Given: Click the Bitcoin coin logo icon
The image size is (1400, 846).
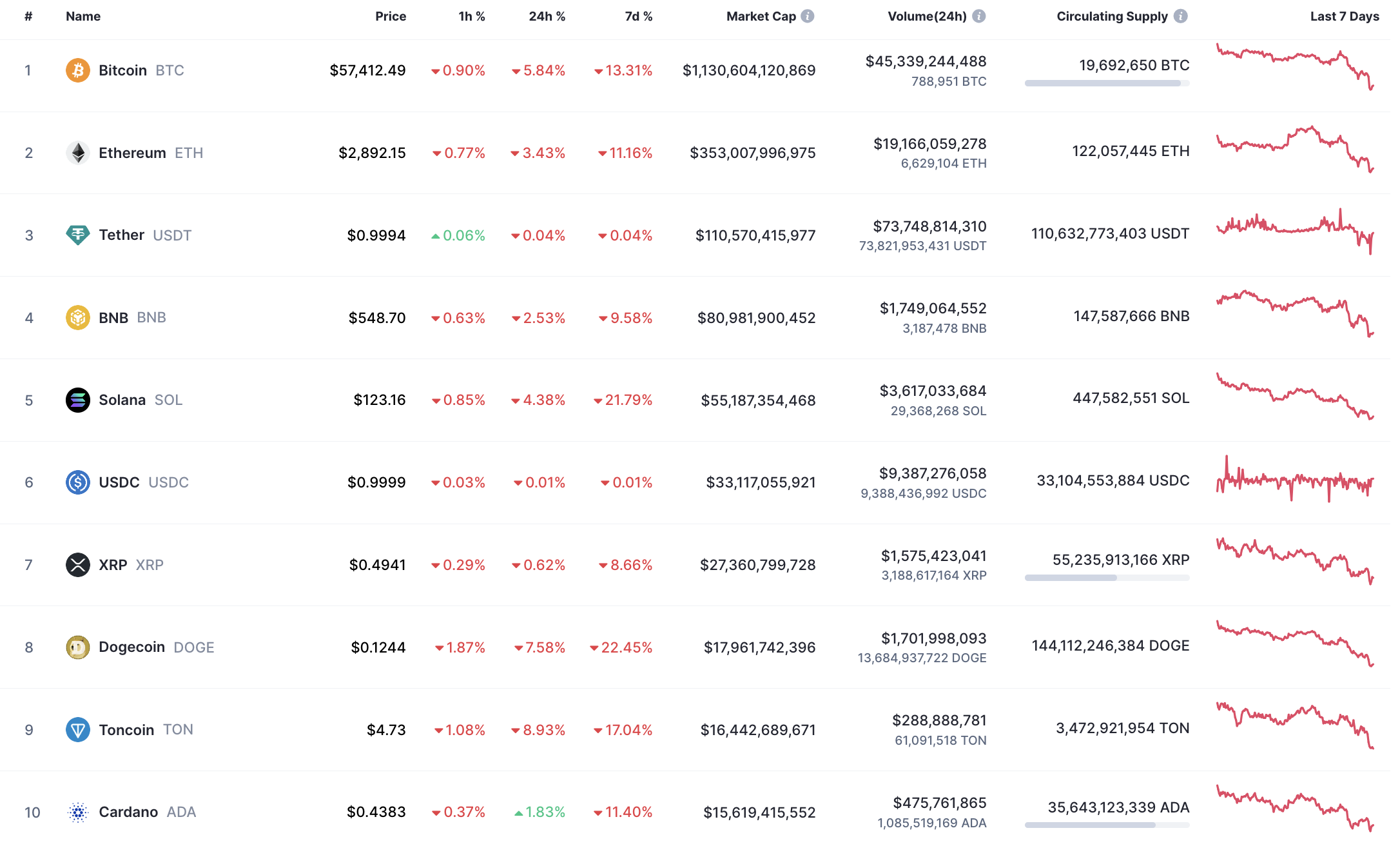Looking at the screenshot, I should click(78, 70).
